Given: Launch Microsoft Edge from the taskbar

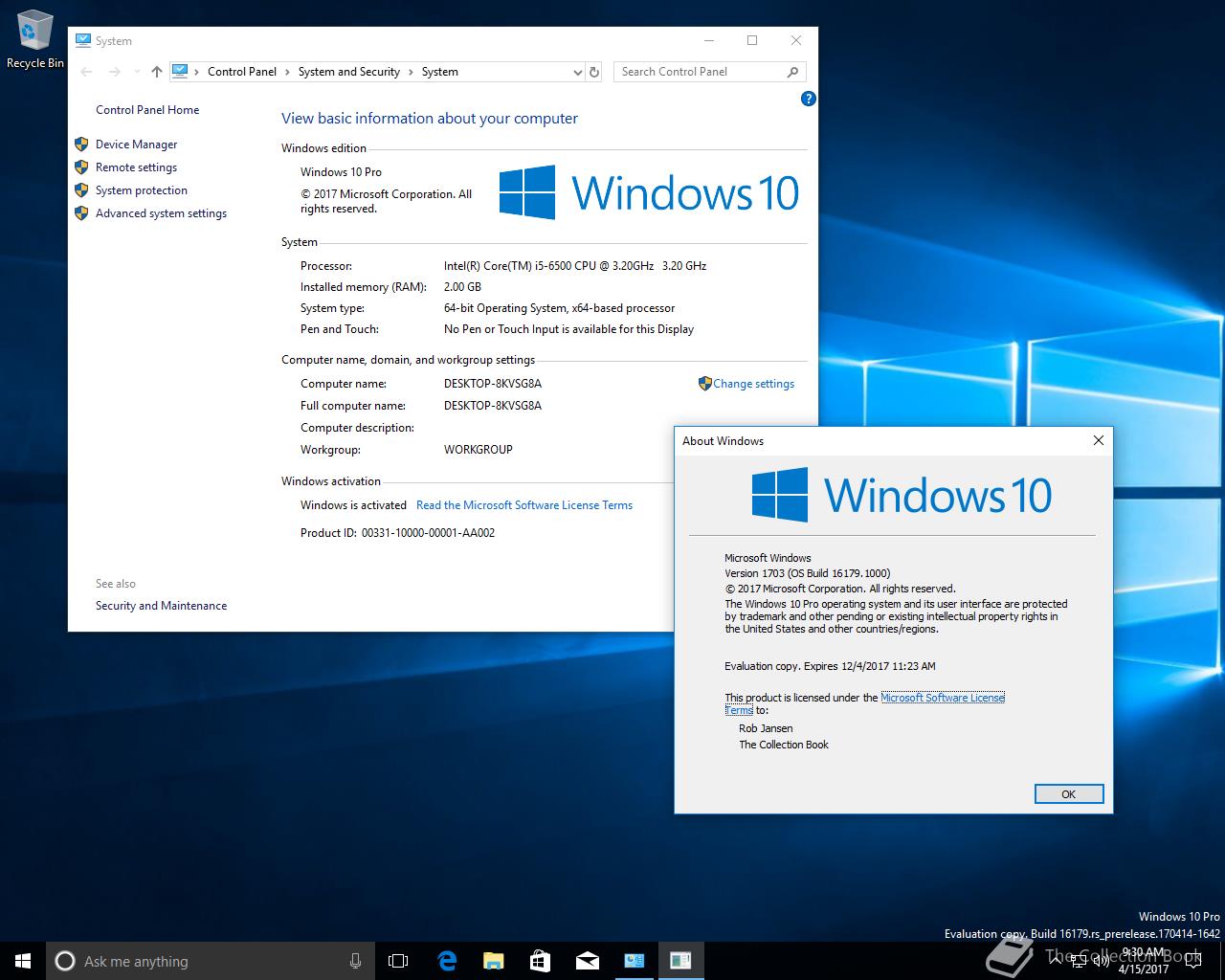Looking at the screenshot, I should [x=446, y=961].
